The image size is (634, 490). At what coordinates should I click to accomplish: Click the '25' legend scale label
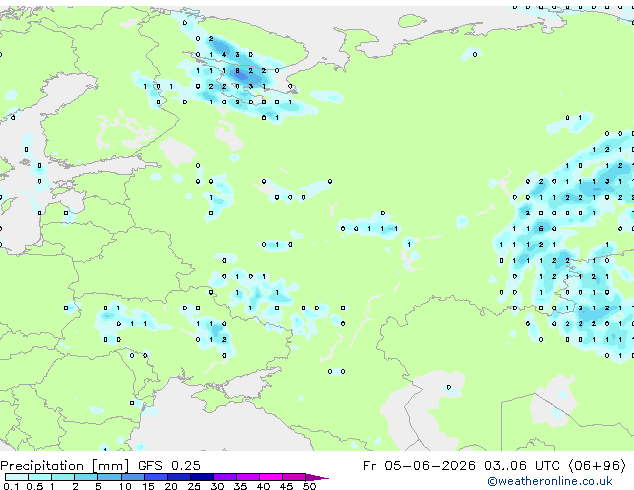tap(194, 486)
